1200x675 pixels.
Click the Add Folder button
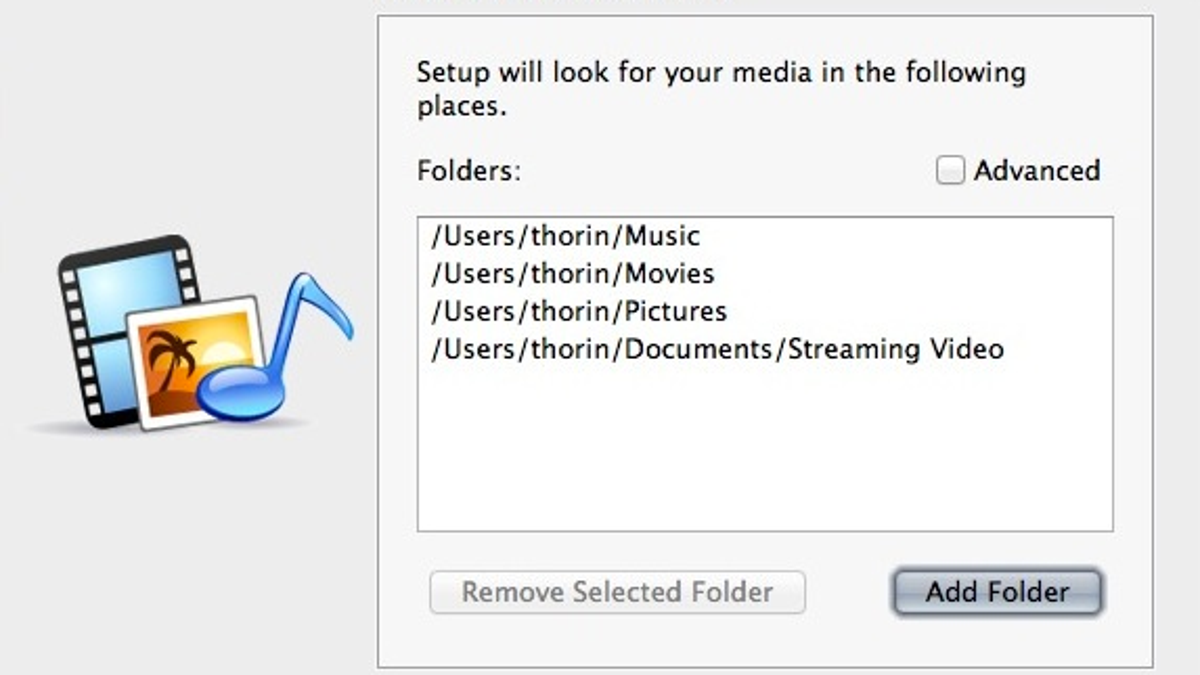(997, 592)
